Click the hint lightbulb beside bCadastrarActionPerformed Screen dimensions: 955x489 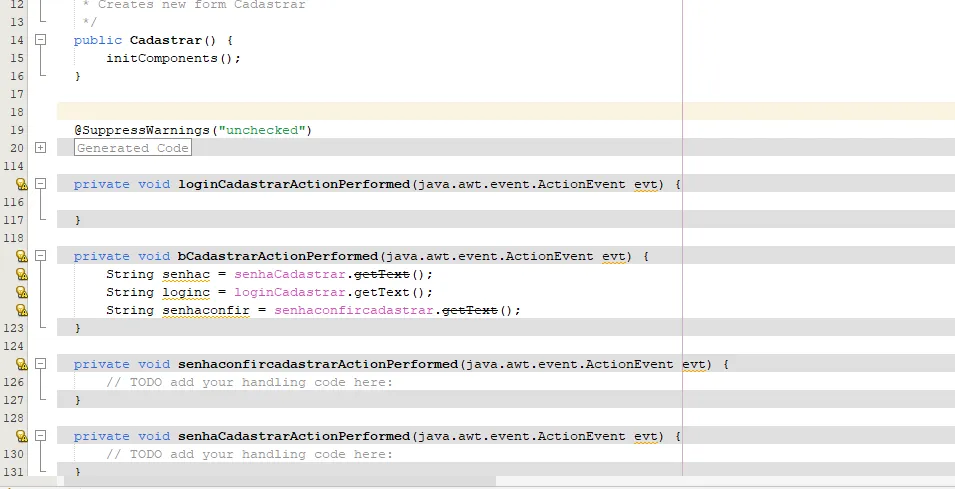(x=21, y=256)
